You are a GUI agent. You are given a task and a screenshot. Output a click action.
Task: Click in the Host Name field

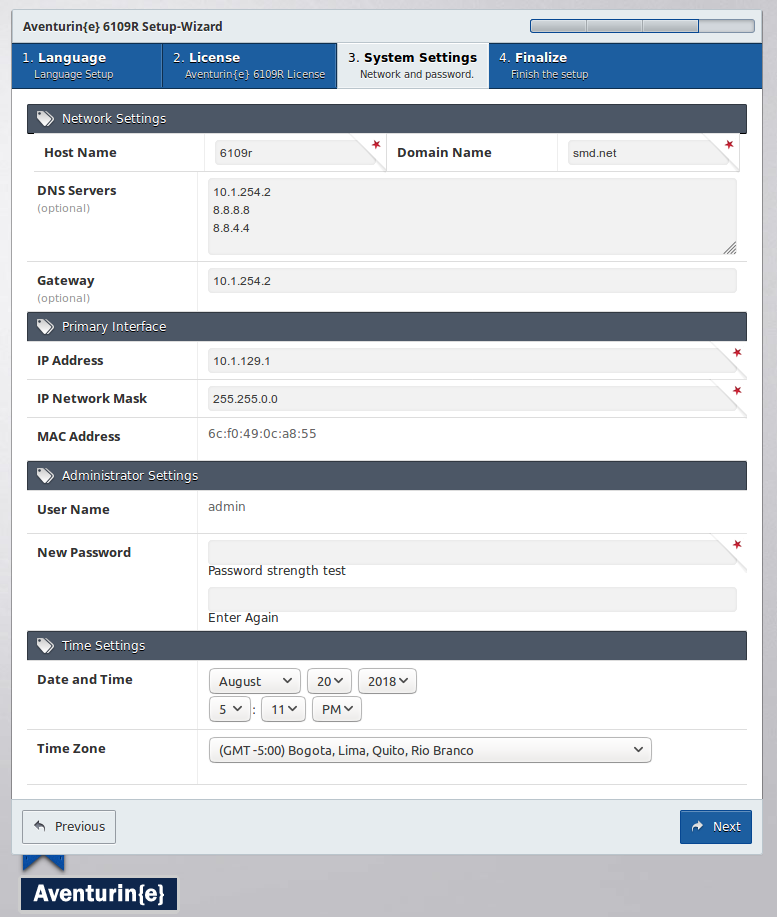coord(295,153)
